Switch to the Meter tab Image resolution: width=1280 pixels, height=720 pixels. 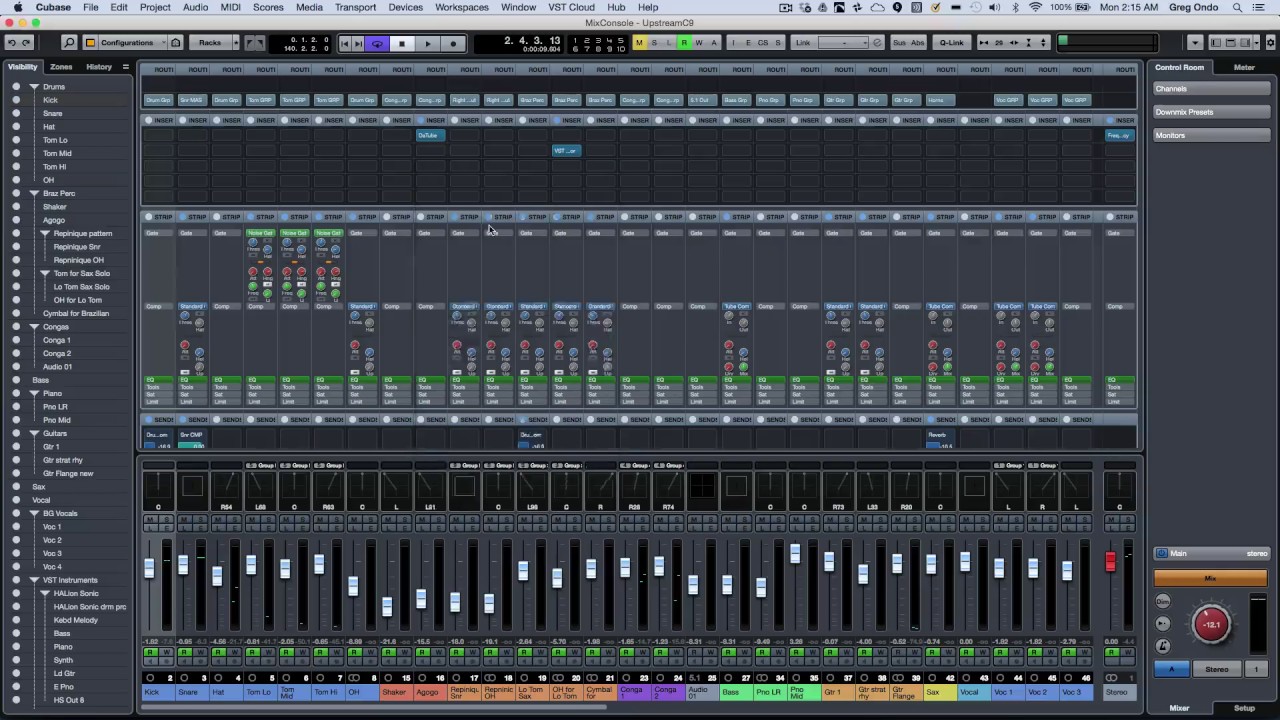tap(1243, 67)
